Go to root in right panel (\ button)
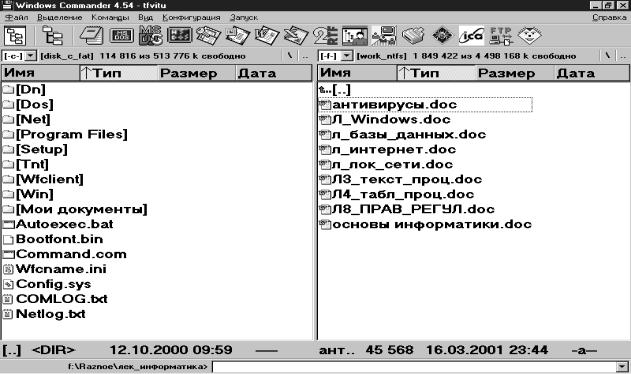This screenshot has height=374, width=631. click(608, 56)
